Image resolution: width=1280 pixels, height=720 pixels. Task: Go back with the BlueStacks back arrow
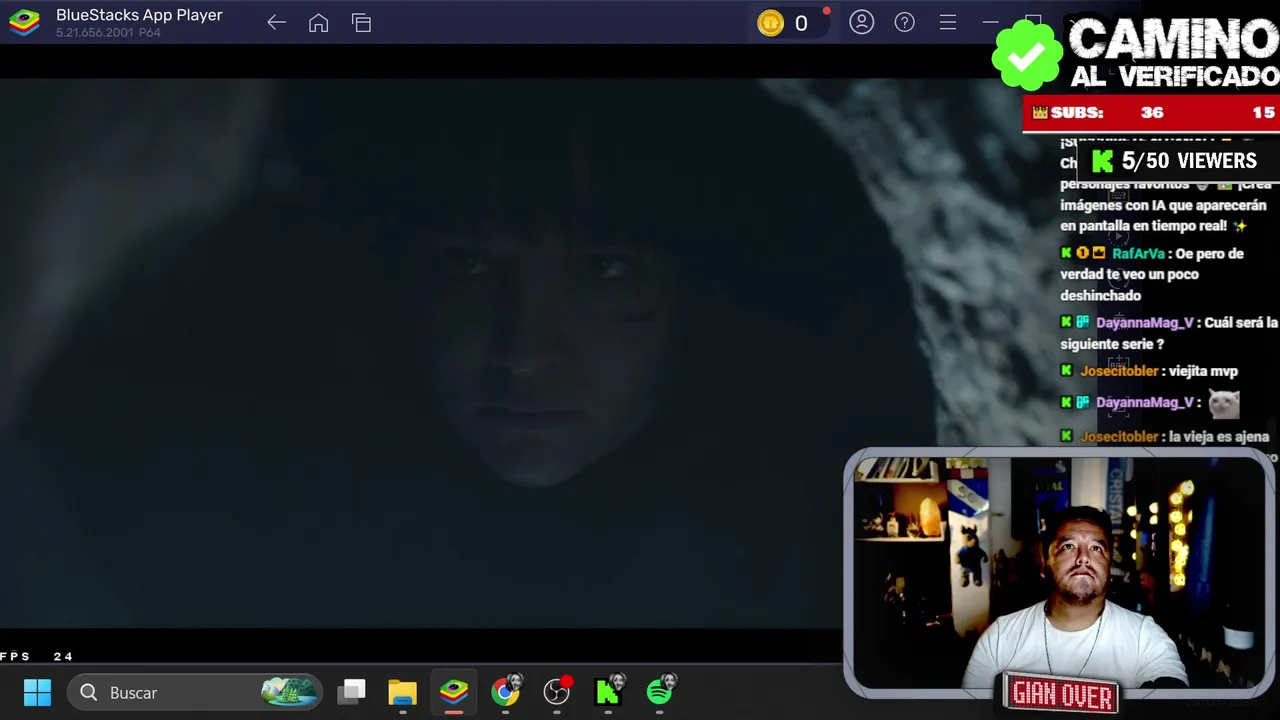pos(277,22)
